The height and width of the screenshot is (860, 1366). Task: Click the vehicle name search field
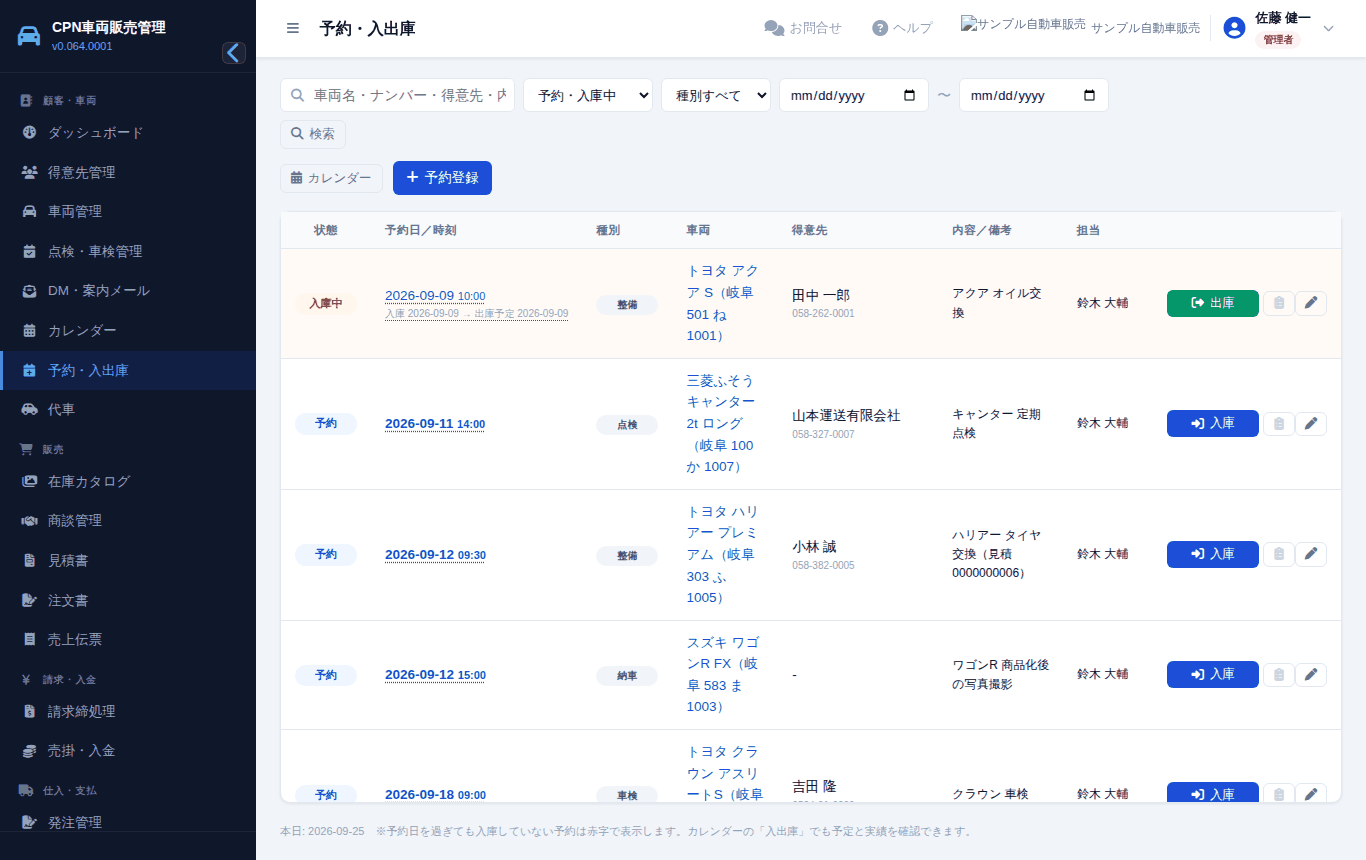click(397, 95)
